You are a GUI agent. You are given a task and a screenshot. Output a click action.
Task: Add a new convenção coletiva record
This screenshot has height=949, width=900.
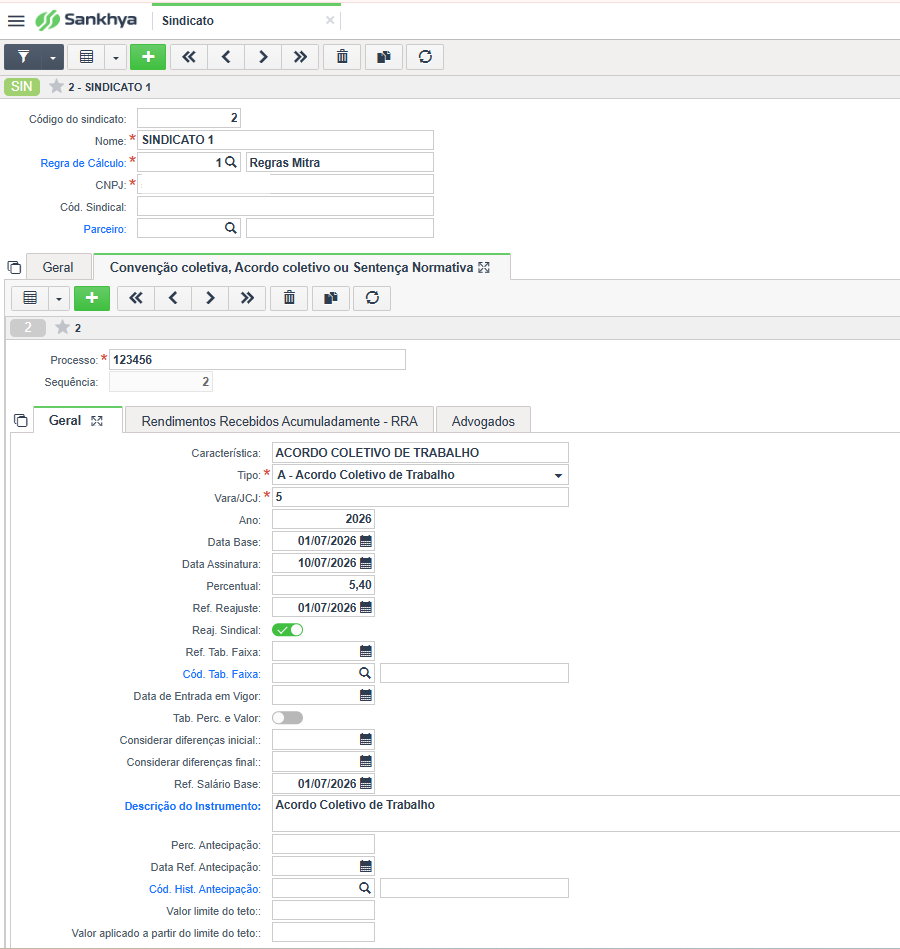(92, 298)
